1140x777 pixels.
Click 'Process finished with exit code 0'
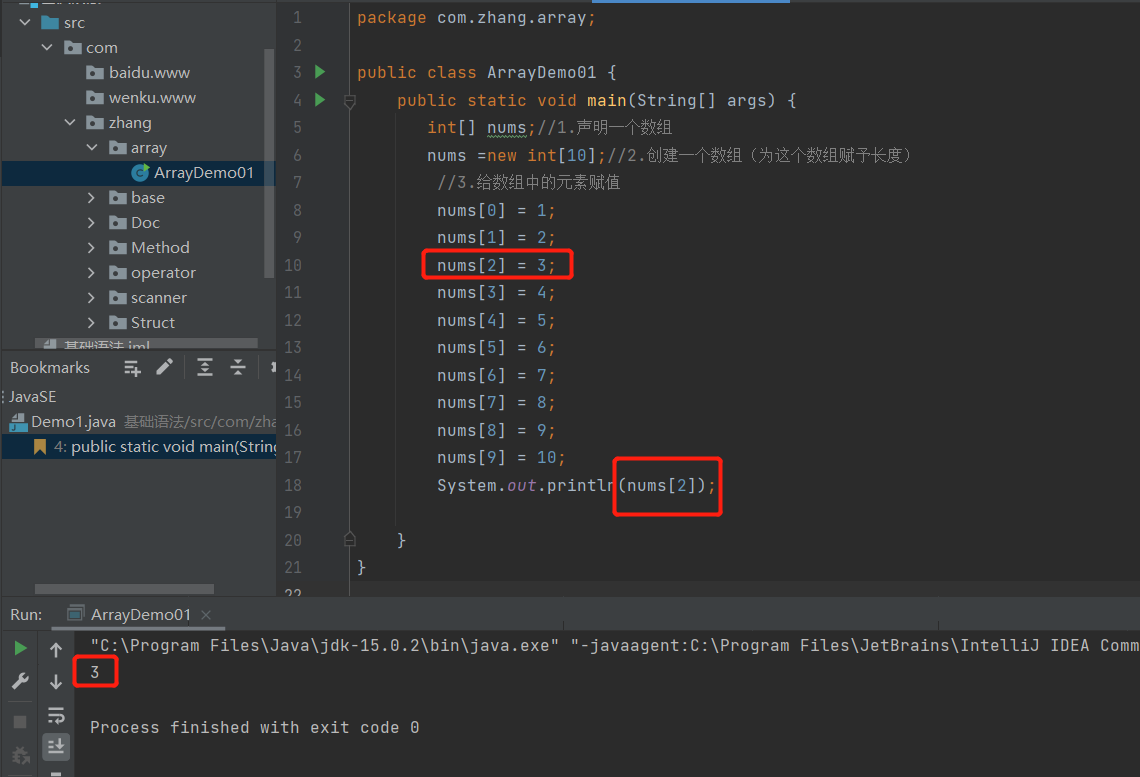coord(254,728)
